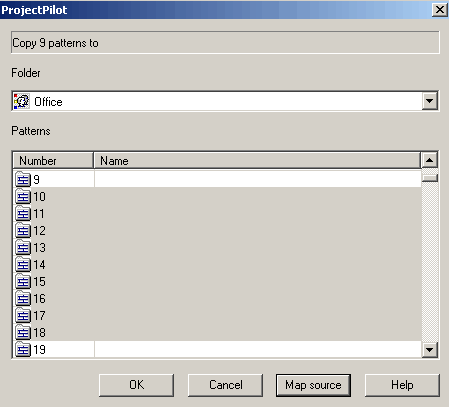
Task: Click pattern 11 icon in list
Action: (23, 213)
